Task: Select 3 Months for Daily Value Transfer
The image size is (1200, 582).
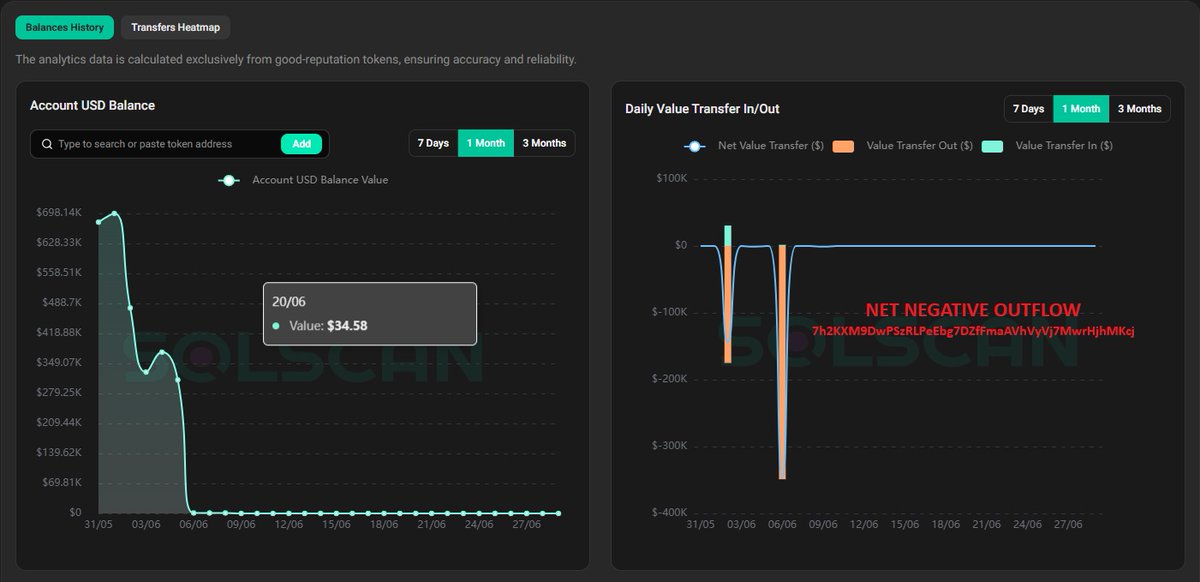Action: (1139, 108)
